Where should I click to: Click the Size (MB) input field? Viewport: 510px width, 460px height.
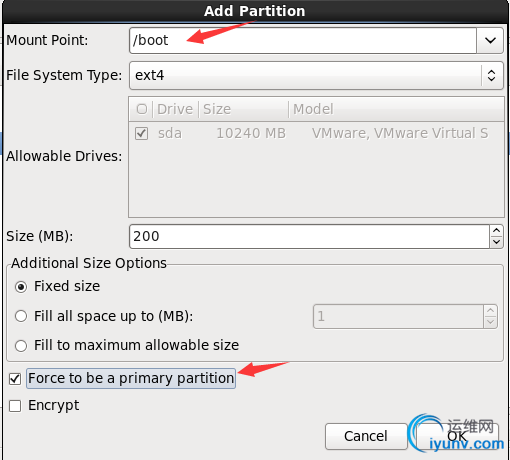click(x=309, y=236)
